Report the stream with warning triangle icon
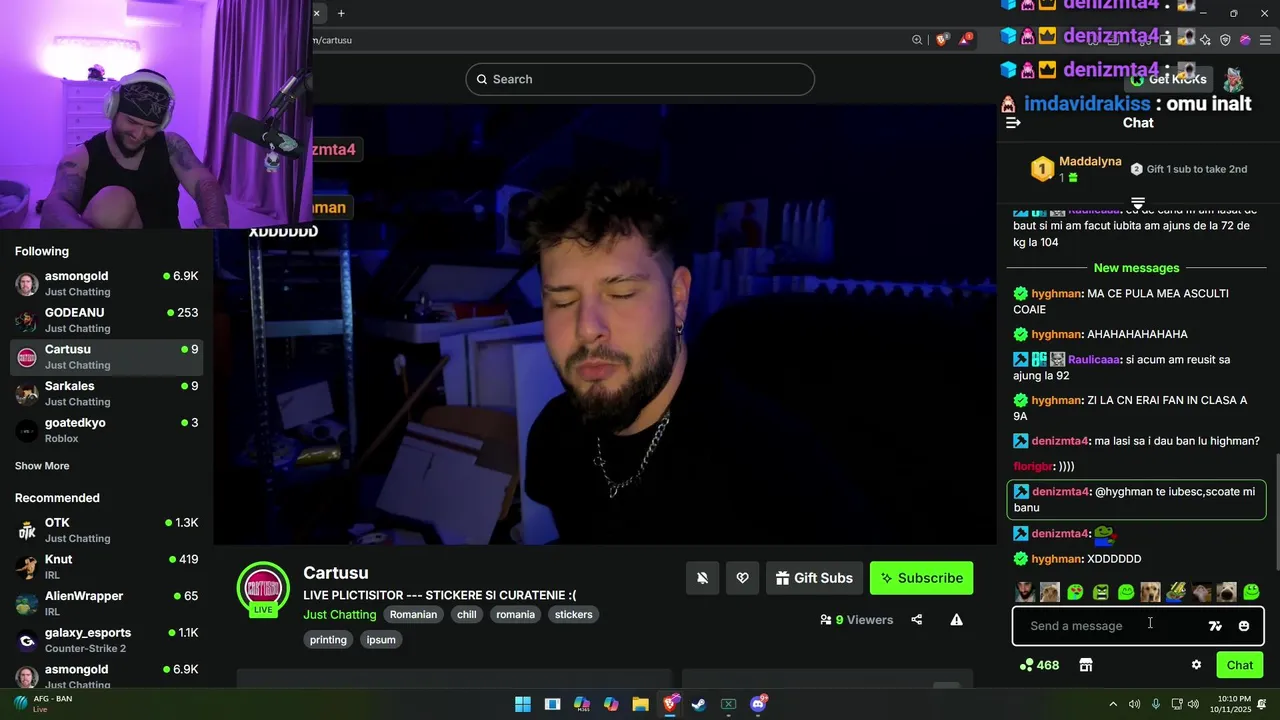This screenshot has height=720, width=1280. pos(957,620)
